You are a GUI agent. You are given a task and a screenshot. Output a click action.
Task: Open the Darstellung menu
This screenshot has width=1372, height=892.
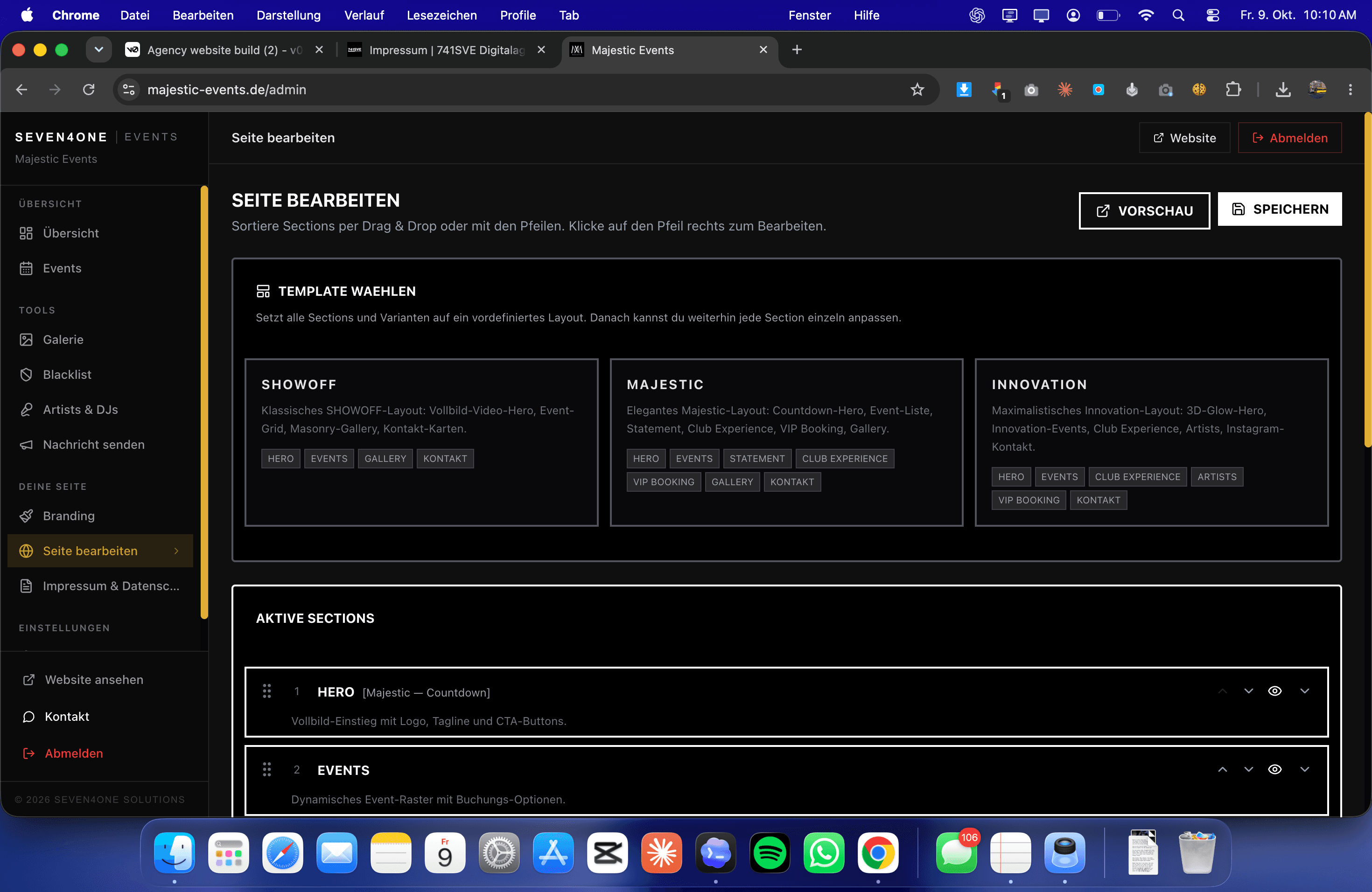(288, 15)
